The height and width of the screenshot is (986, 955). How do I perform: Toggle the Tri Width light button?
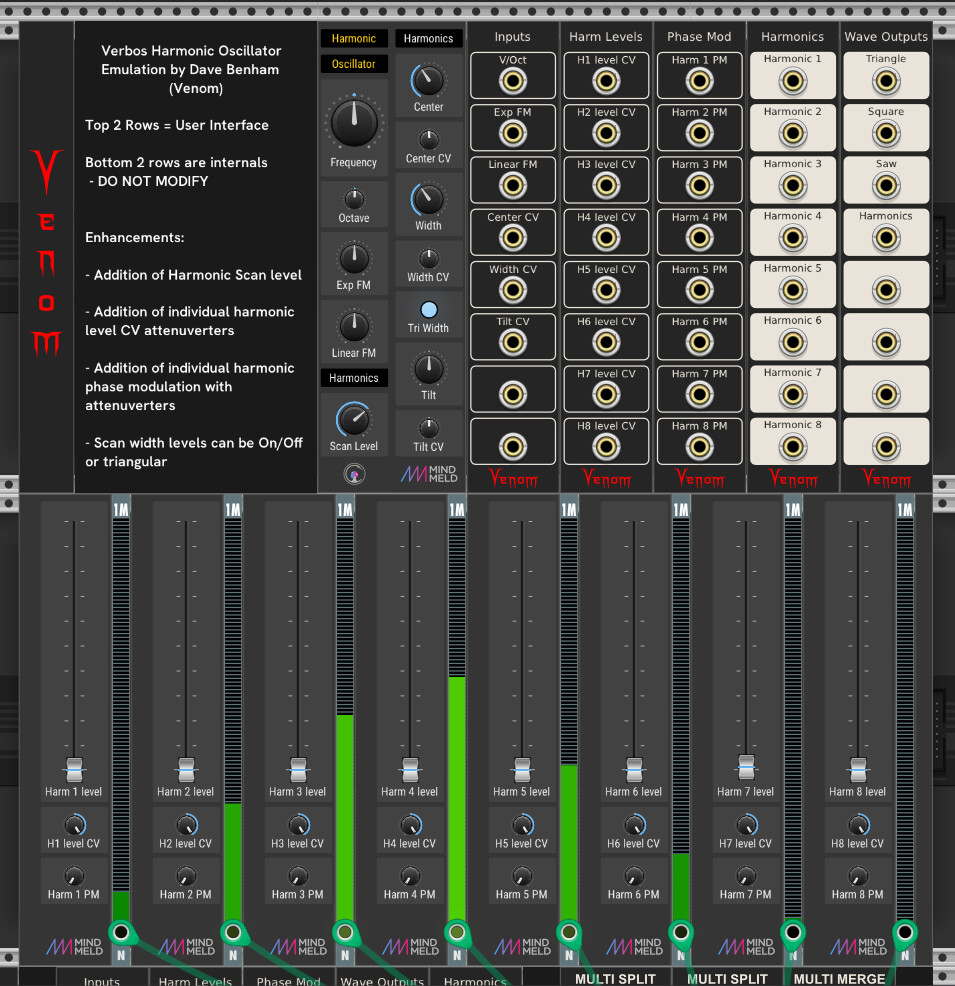pos(429,310)
